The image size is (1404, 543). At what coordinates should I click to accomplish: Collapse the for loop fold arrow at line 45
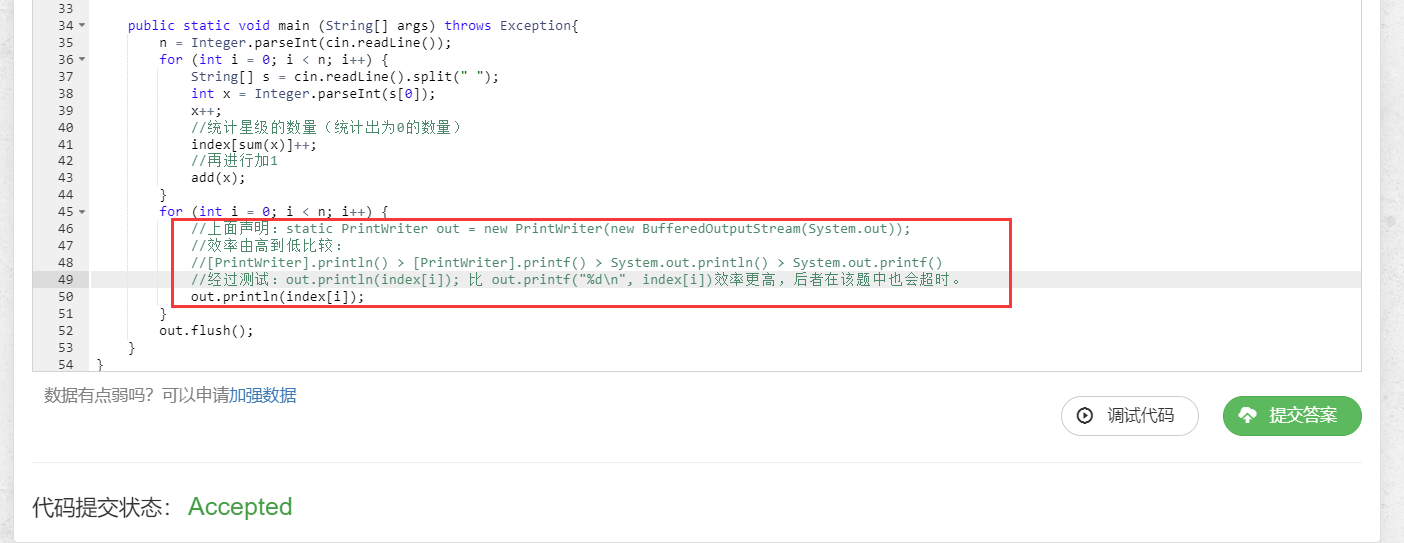[x=81, y=211]
